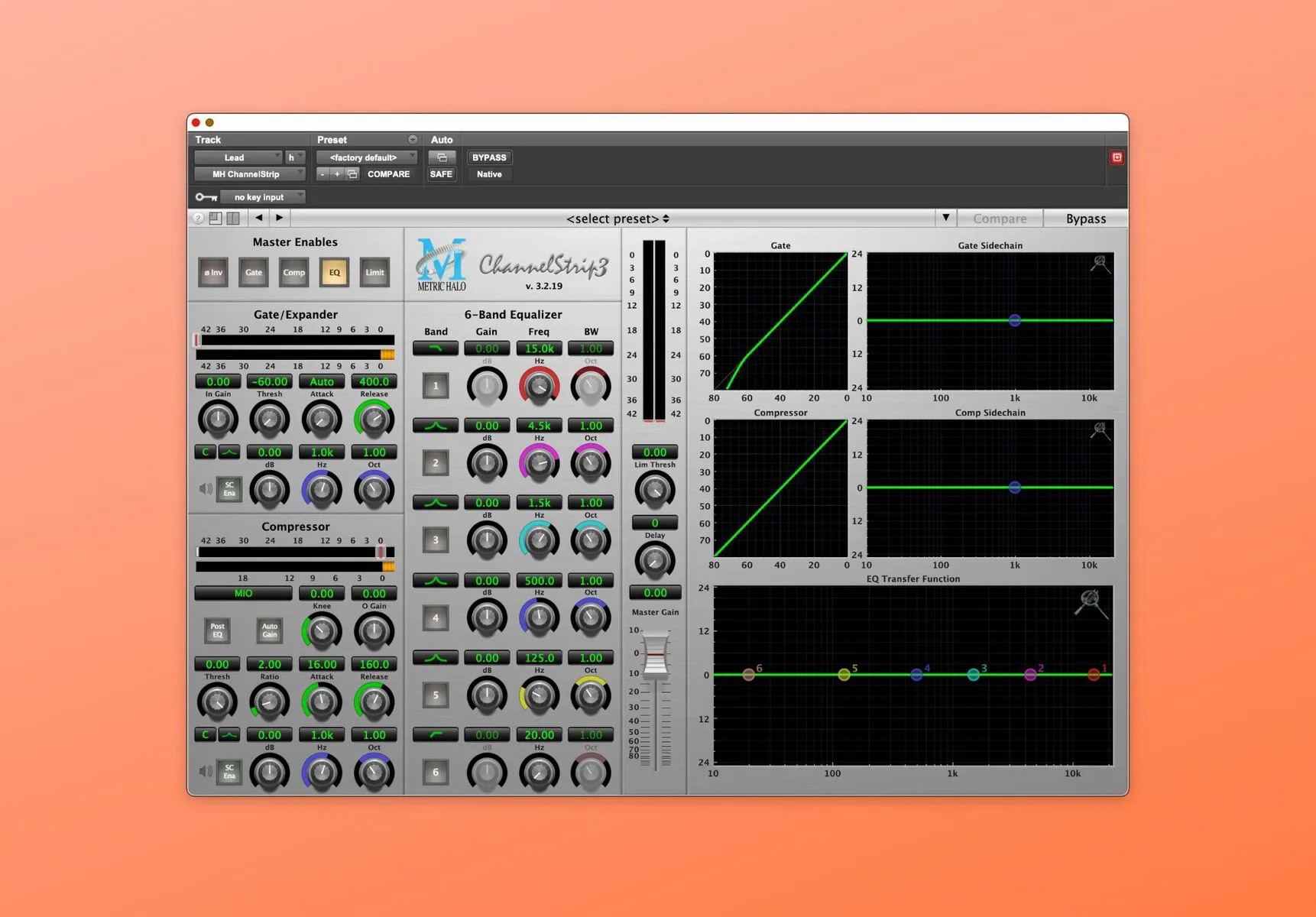Enable EQ band 5 button
Viewport: 1316px width, 917px height.
coord(436,695)
